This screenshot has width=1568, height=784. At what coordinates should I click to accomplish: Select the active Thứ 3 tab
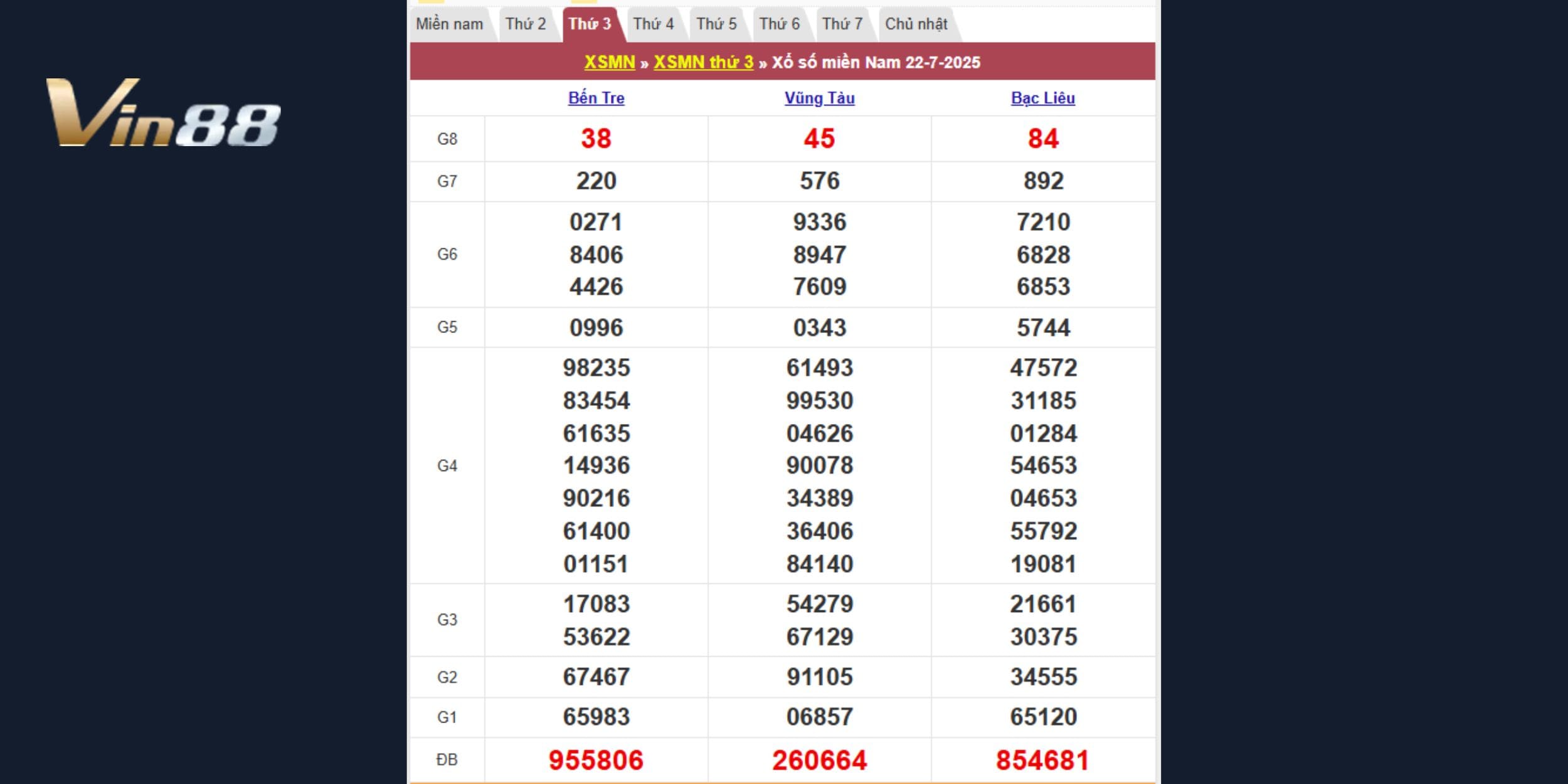point(590,24)
